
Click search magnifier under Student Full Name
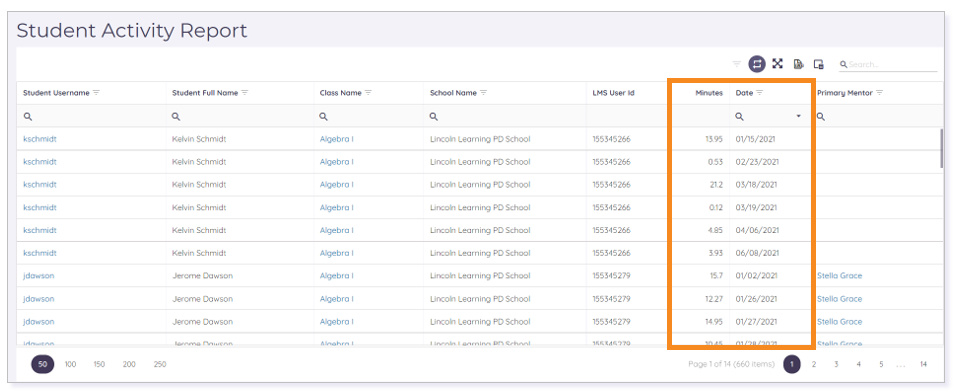(x=176, y=116)
